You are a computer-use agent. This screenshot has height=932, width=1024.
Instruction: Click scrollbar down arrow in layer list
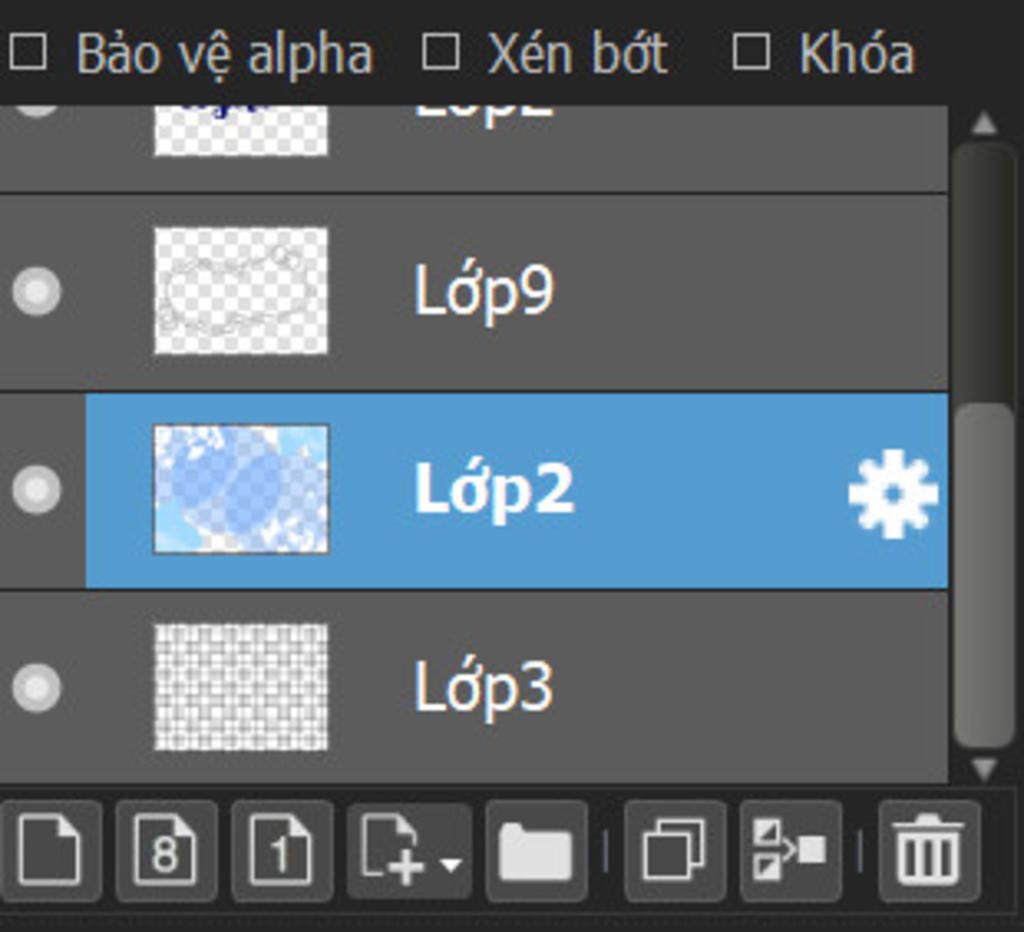[984, 768]
